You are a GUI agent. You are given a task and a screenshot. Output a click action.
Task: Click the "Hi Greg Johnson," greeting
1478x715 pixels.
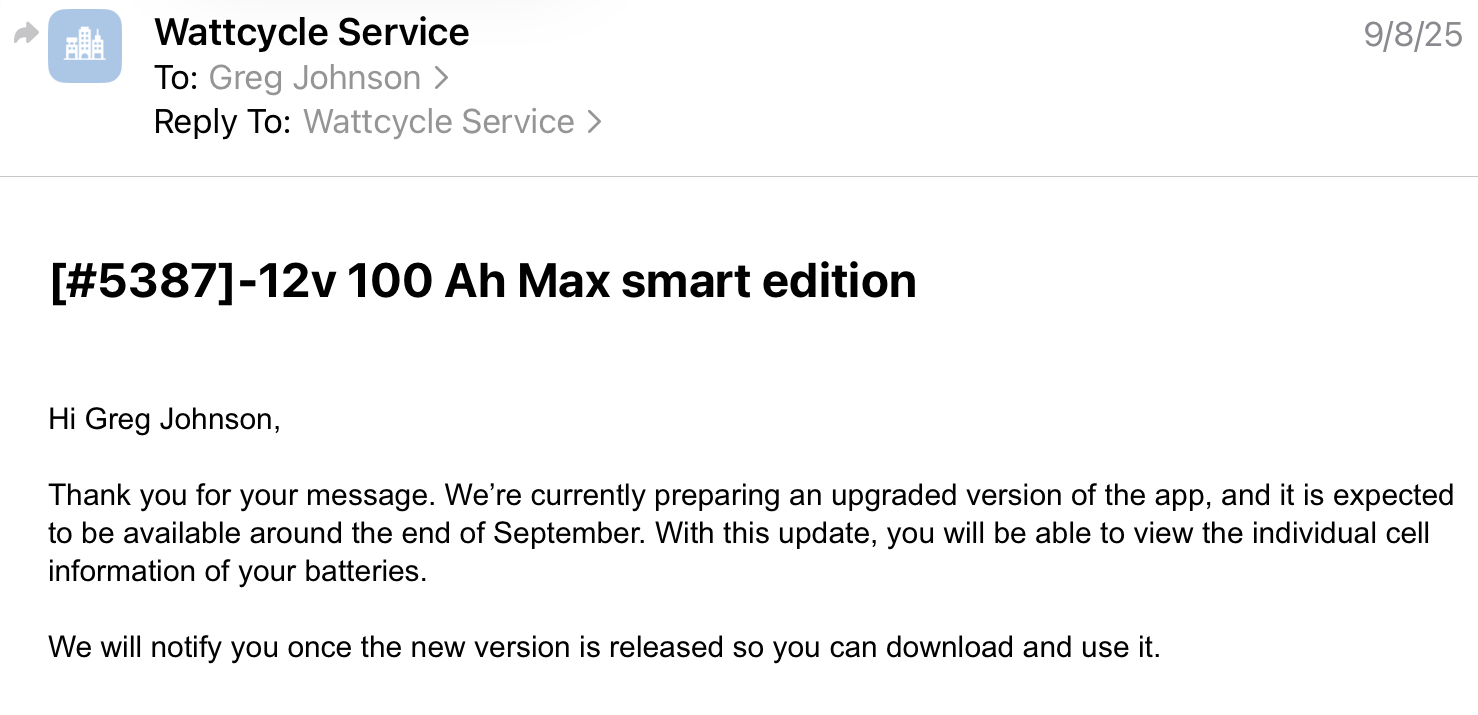tap(164, 419)
